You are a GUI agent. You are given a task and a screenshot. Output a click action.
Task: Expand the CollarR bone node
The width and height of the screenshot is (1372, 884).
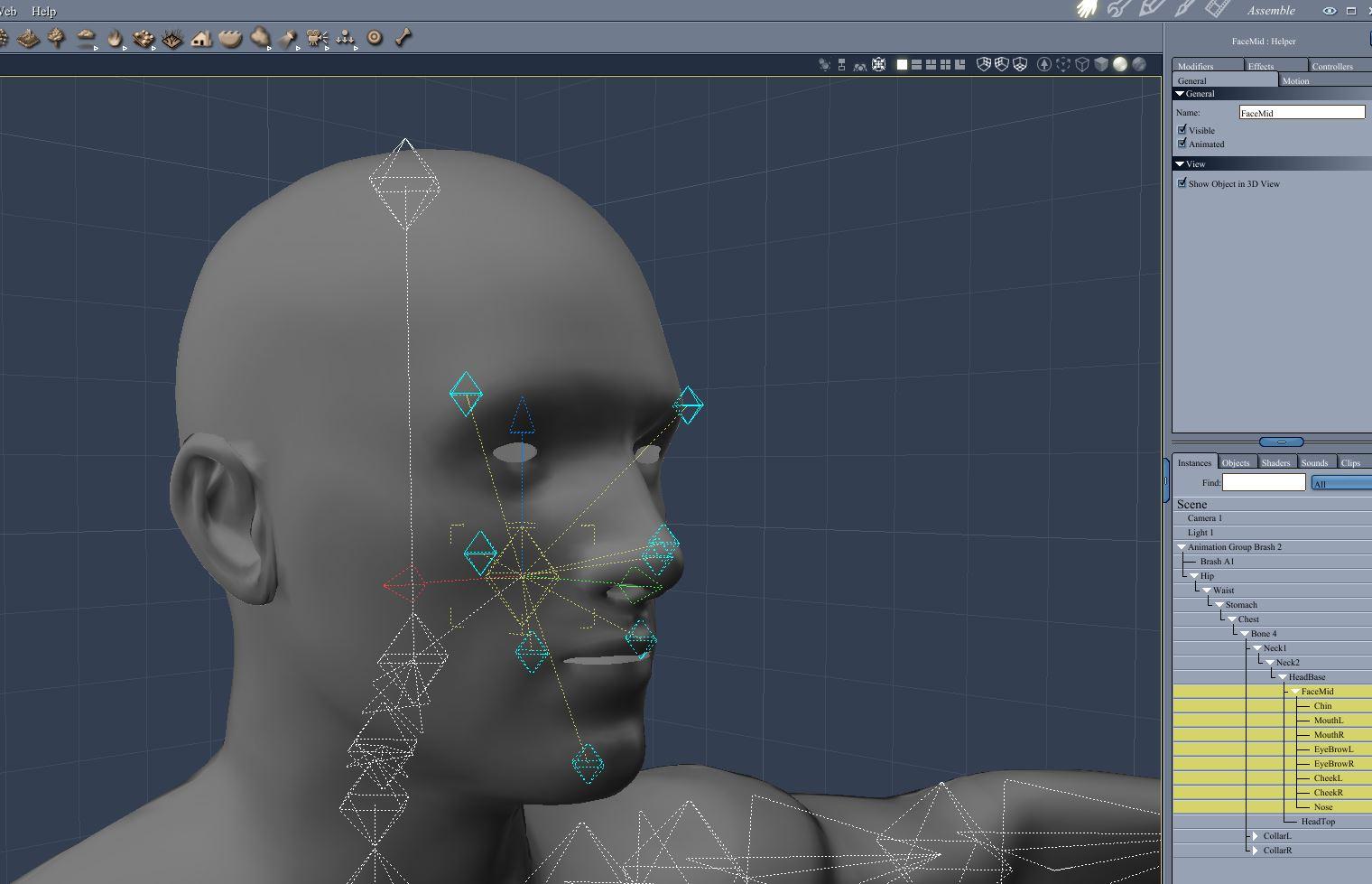click(1256, 851)
